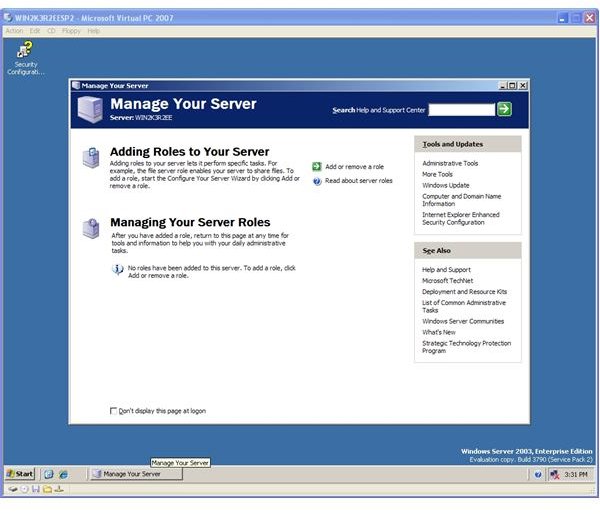Open the CD menu in Virtual PC
The image size is (600, 514).
(51, 31)
